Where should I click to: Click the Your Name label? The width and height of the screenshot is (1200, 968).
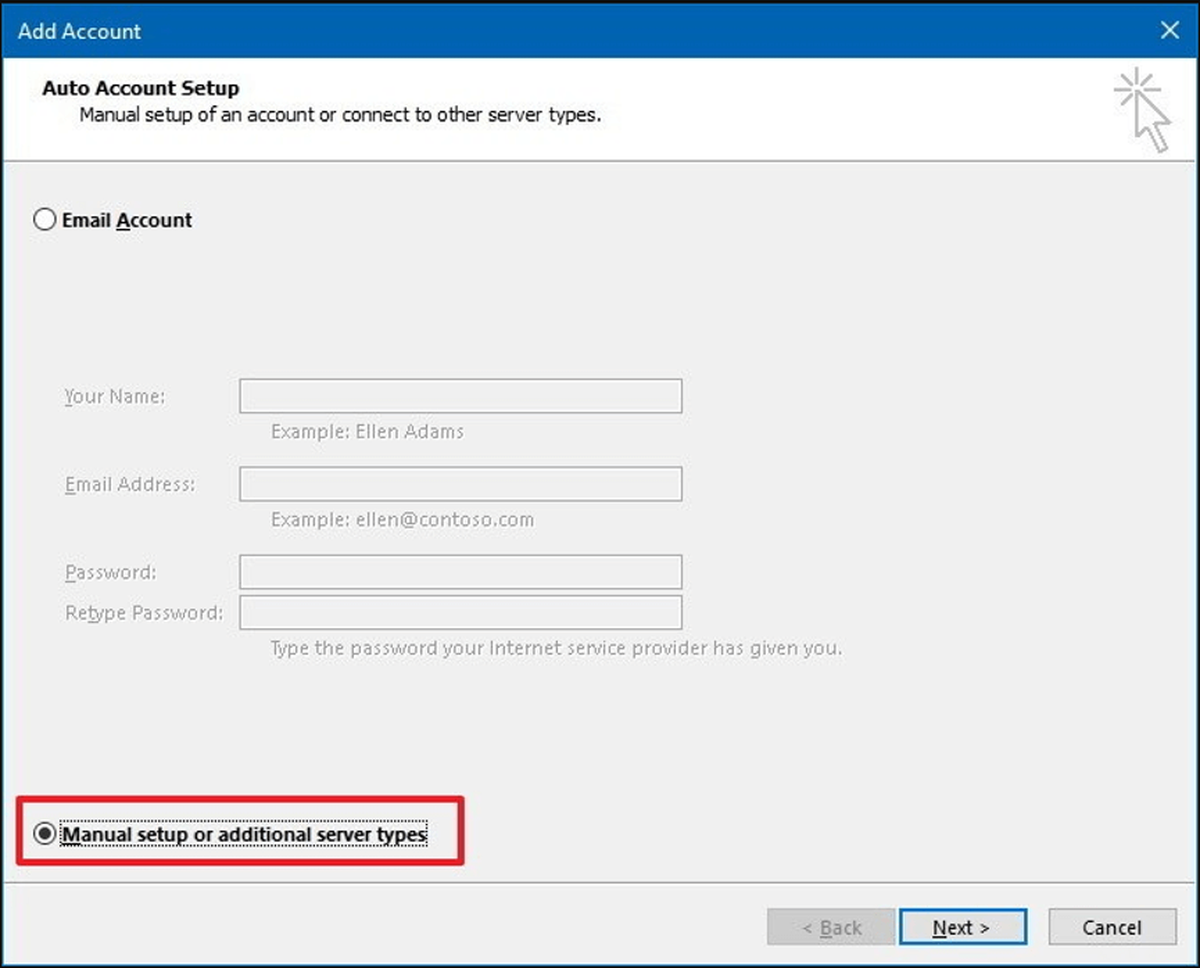(x=115, y=396)
